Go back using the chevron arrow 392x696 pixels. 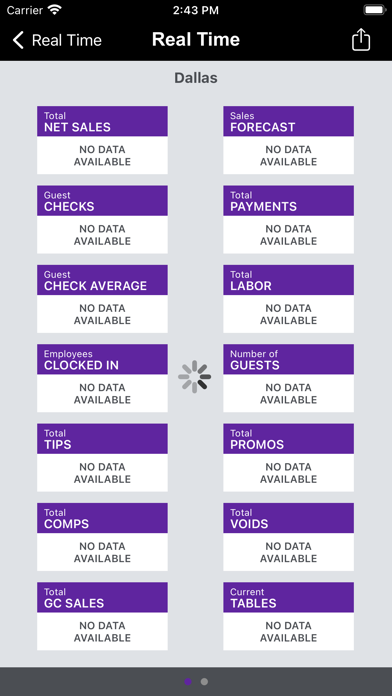click(x=18, y=40)
